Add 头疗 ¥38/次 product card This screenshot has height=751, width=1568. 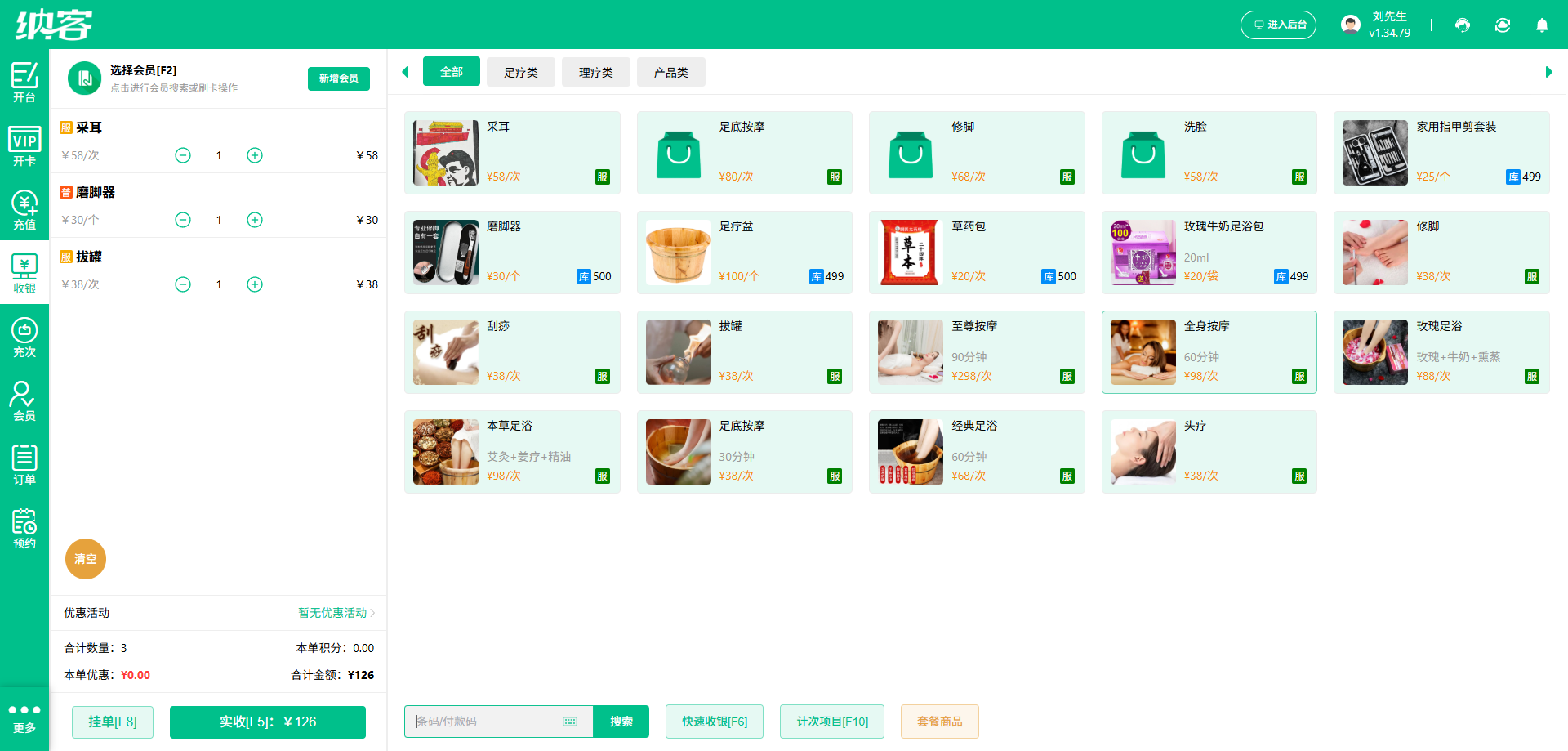point(1209,452)
